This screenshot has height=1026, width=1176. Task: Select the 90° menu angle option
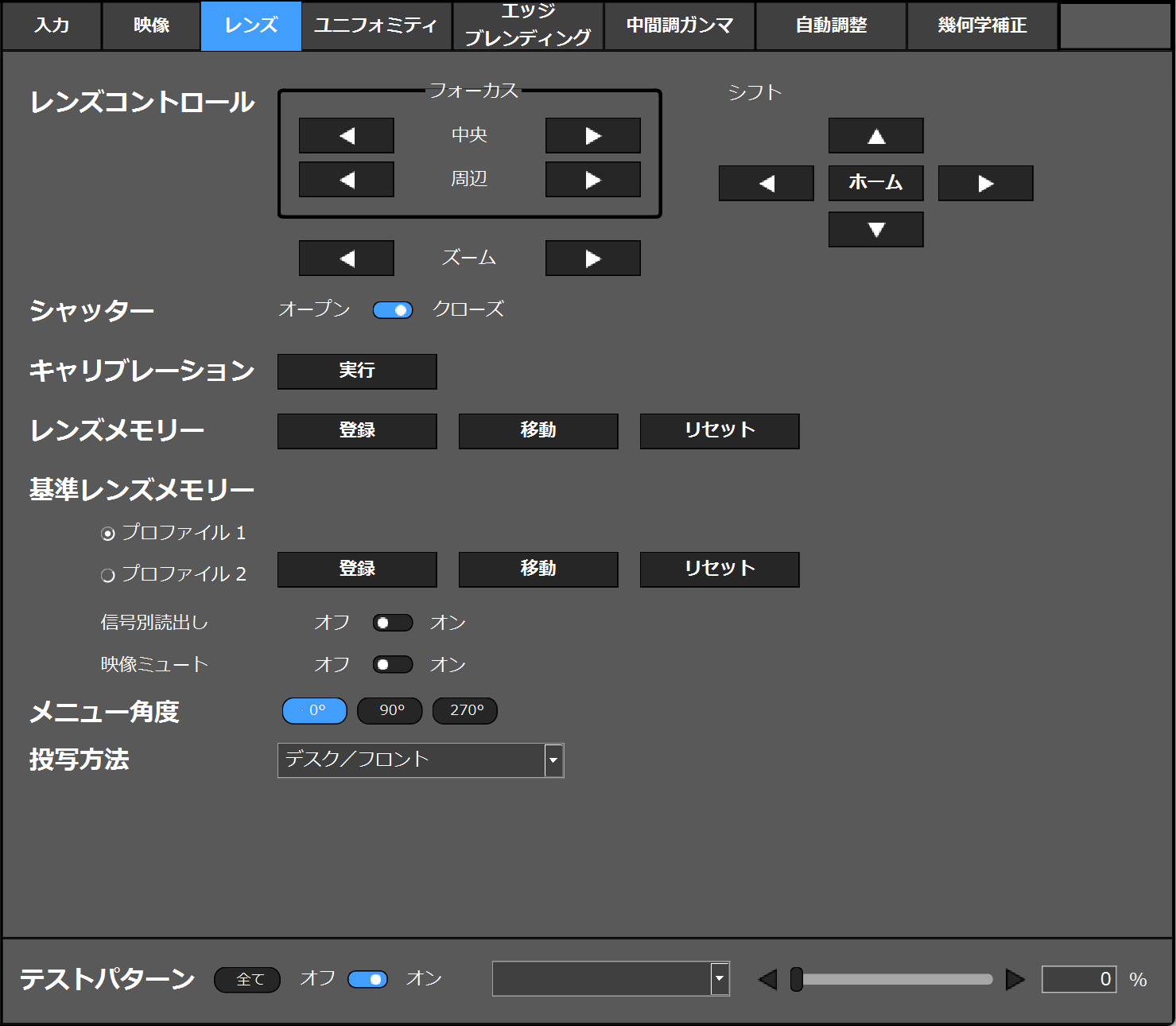coord(390,711)
